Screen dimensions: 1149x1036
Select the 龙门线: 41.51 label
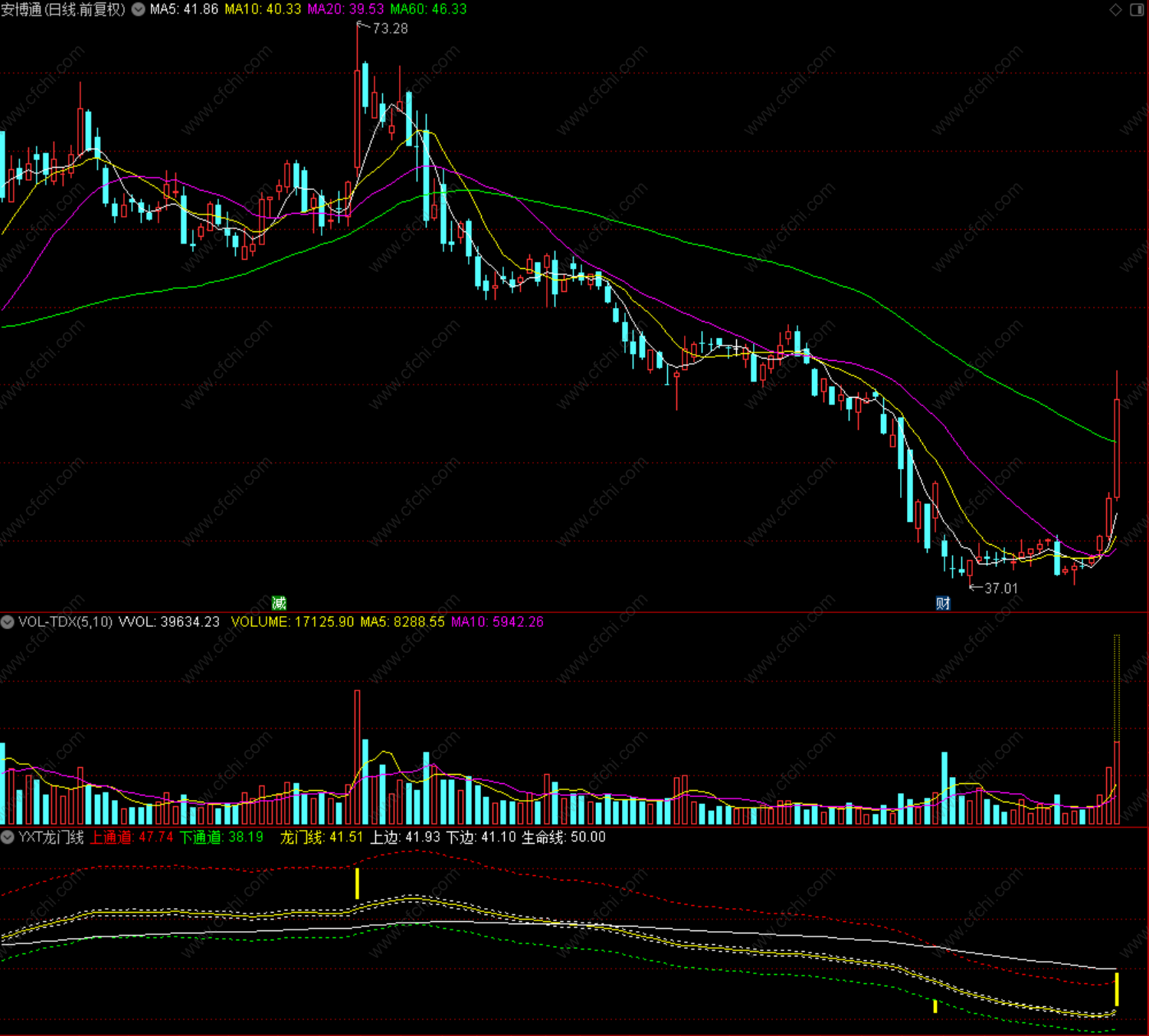[x=322, y=838]
